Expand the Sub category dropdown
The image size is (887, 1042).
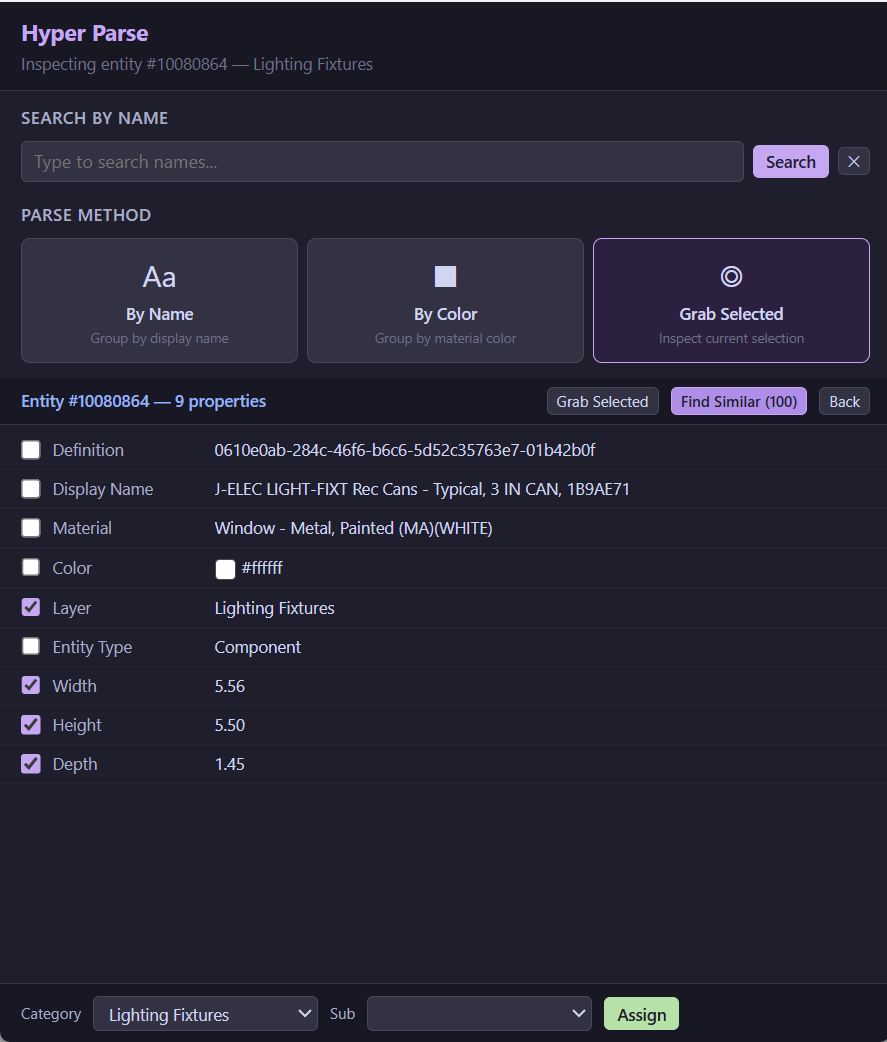coord(479,1014)
